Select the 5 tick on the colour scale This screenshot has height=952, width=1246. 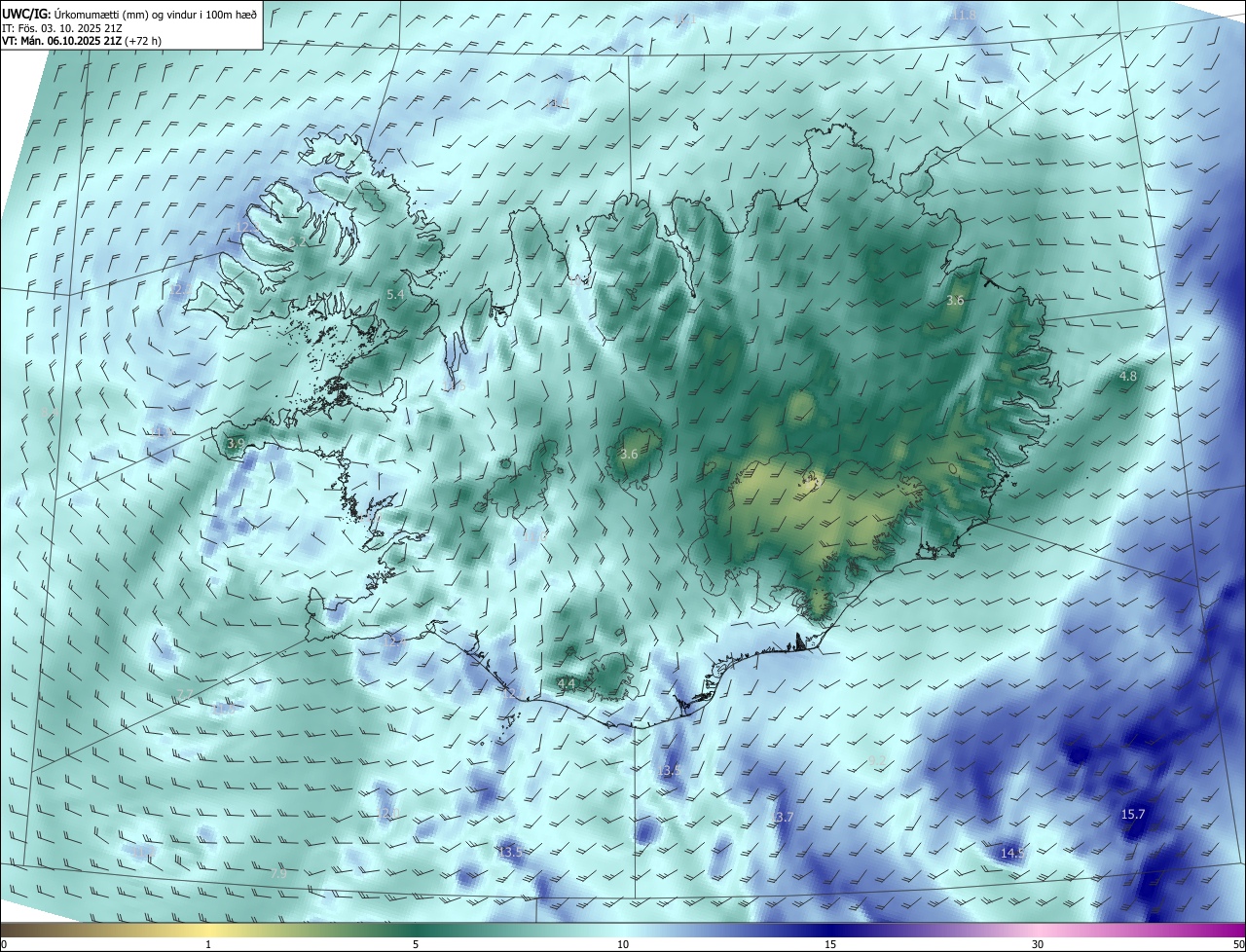click(416, 944)
